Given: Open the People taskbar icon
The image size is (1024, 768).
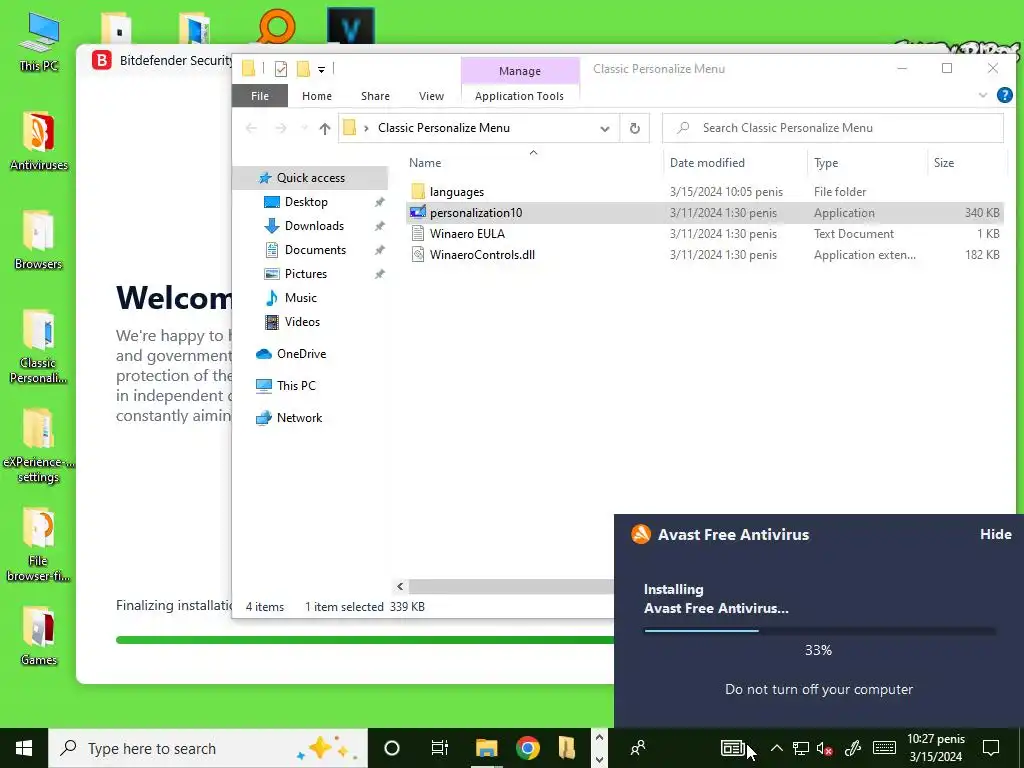Looking at the screenshot, I should tap(638, 748).
